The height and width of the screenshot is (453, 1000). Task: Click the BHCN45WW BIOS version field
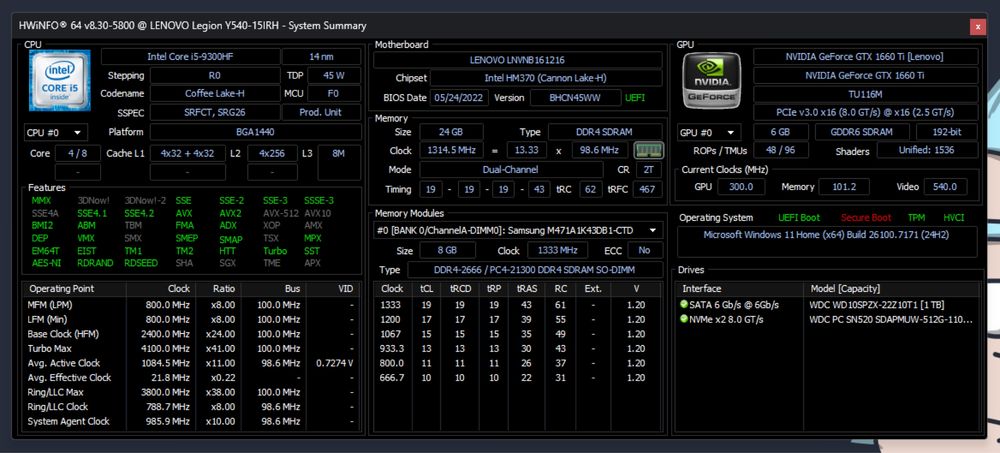[575, 98]
